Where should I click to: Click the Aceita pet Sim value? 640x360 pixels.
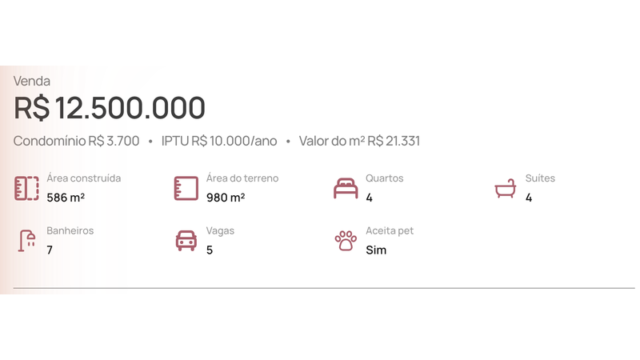pos(376,250)
